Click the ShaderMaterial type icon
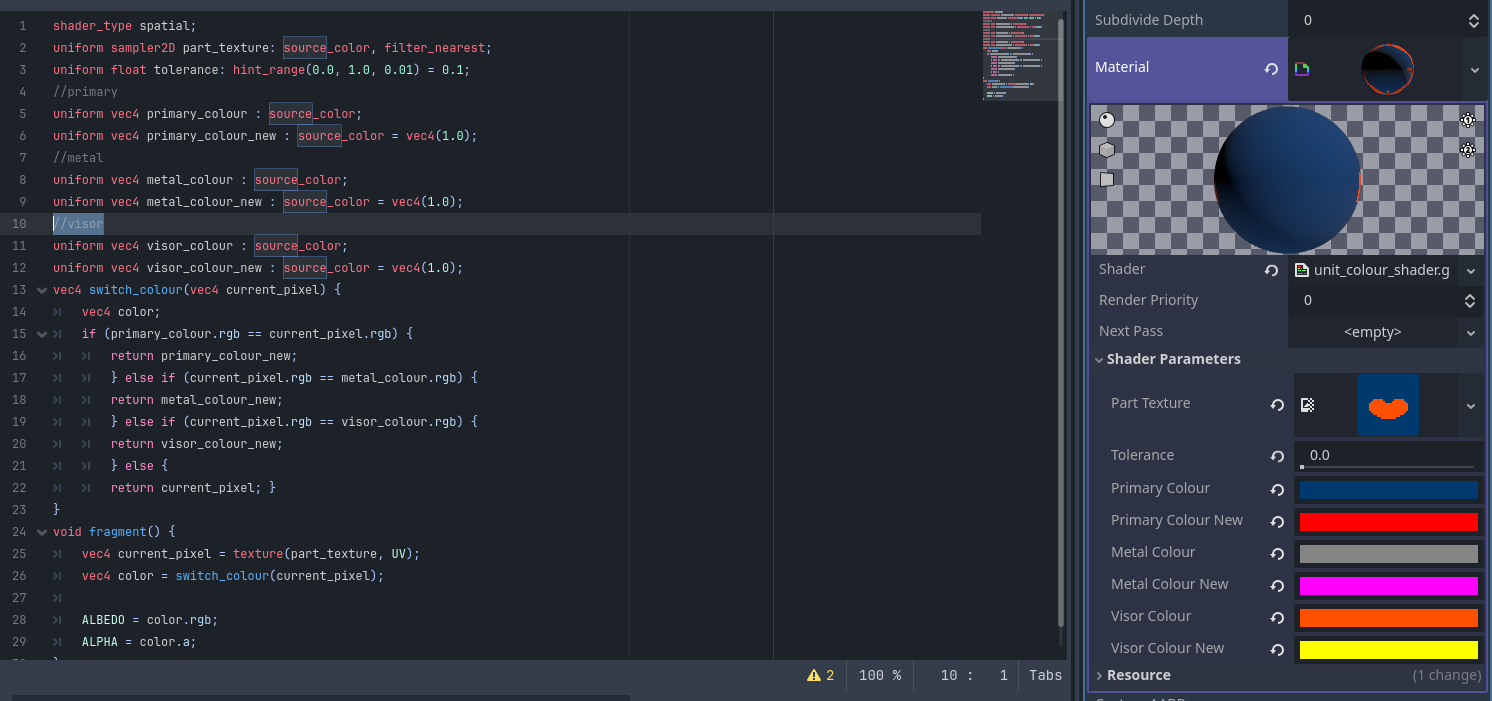Image resolution: width=1492 pixels, height=701 pixels. 1301,69
